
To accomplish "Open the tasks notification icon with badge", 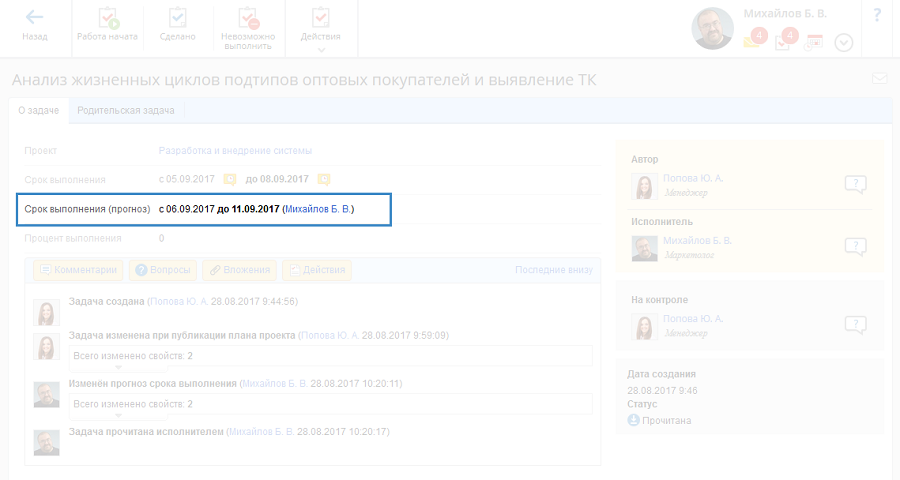I will pos(785,41).
